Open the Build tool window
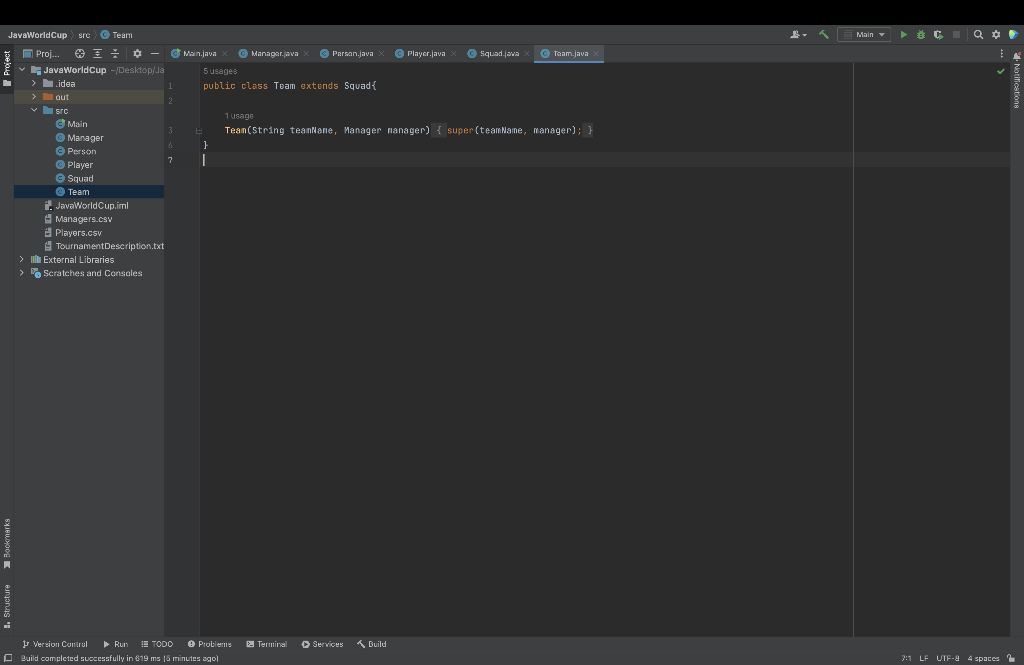 [x=371, y=644]
